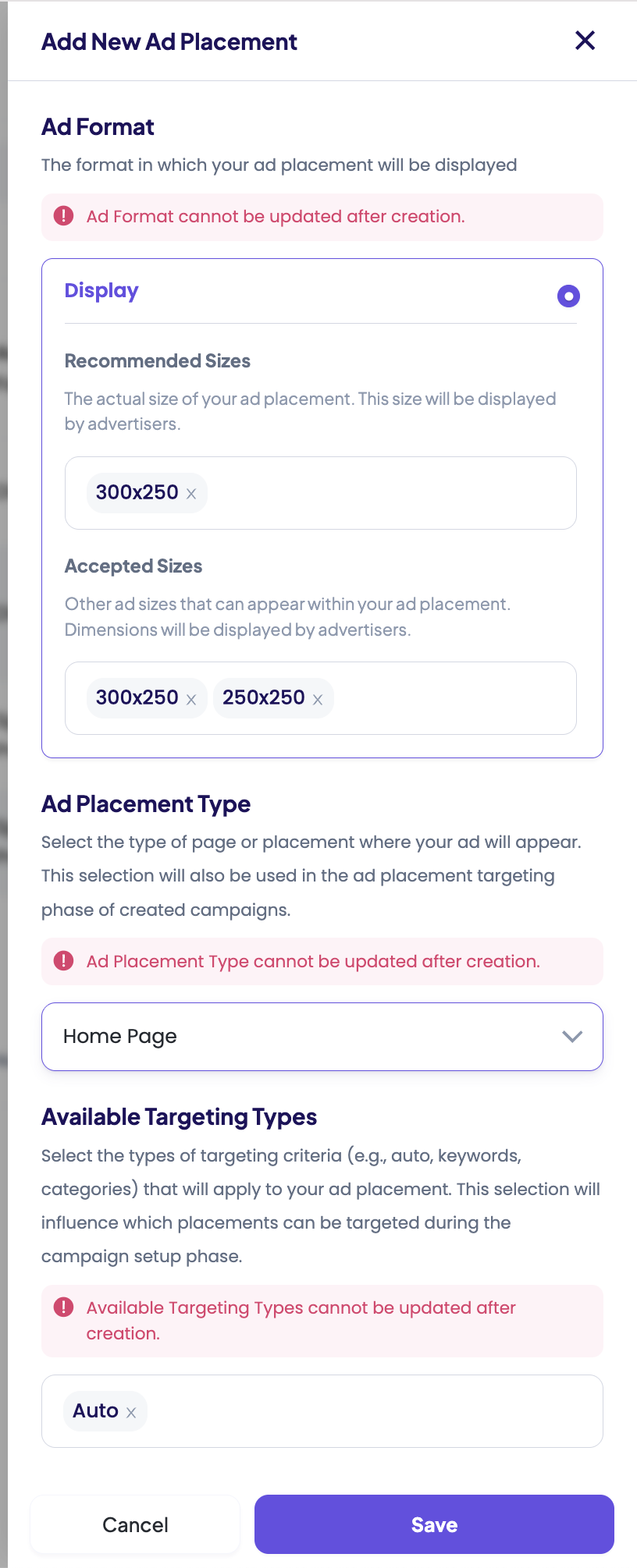Screen dimensions: 637x1568
Task: Select the Display radio button
Action: 568,296
